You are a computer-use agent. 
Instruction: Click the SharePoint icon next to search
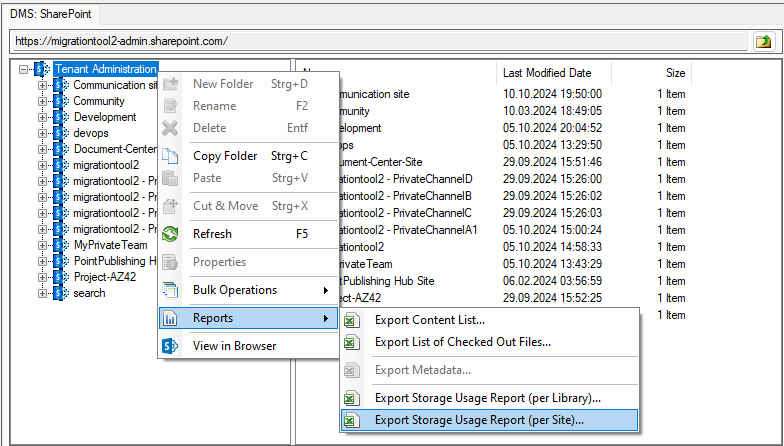[62, 293]
